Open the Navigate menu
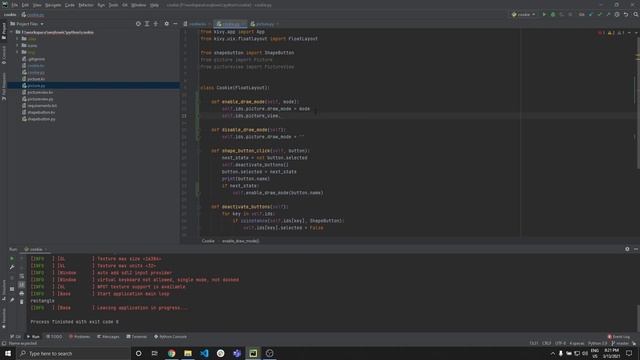 click(x=53, y=5)
